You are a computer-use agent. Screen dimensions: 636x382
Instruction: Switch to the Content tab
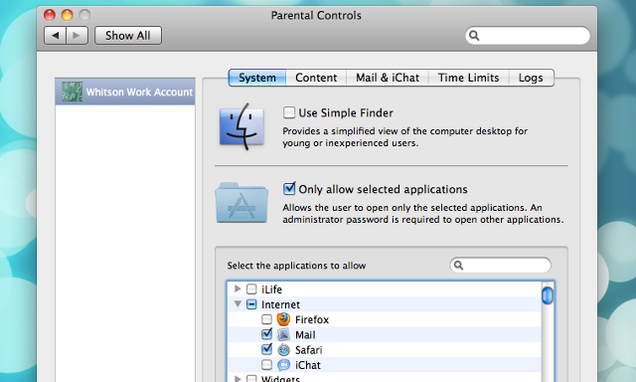tap(316, 77)
